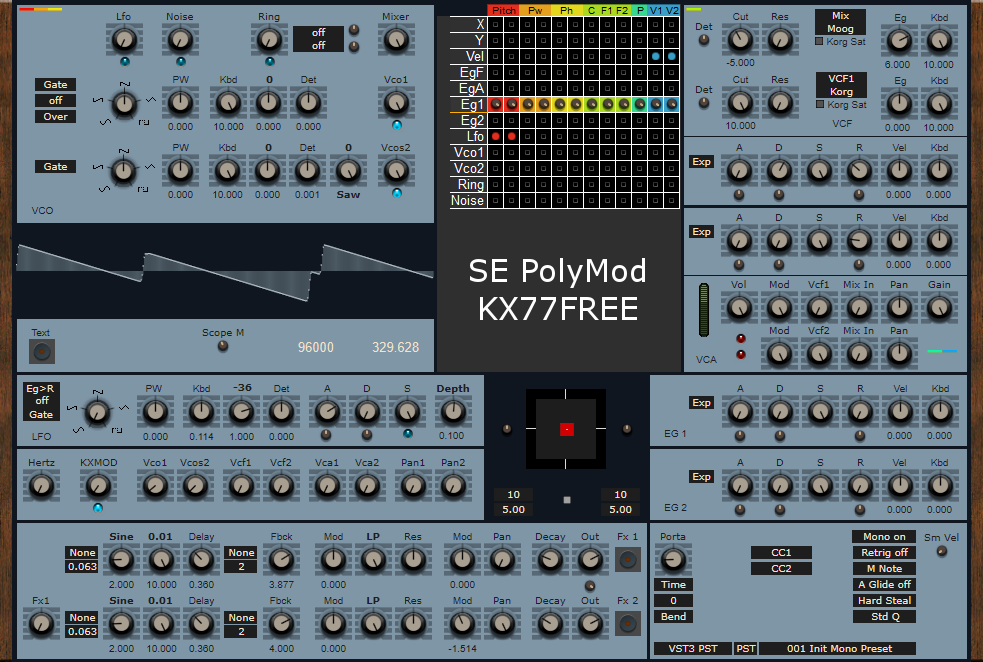This screenshot has width=983, height=662.
Task: Adjust the Vcos2 mixer level knob
Action: 396,170
